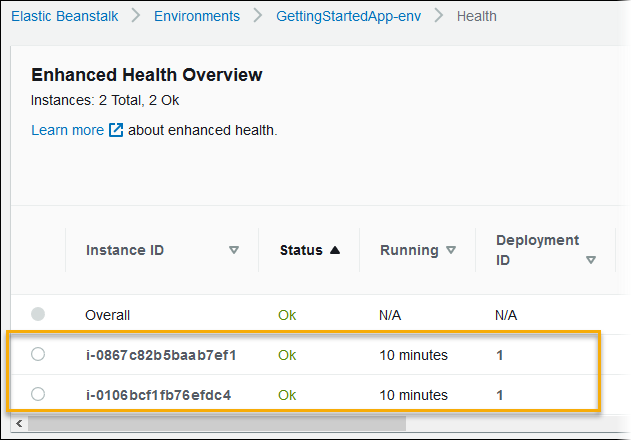Select radio button for instance i-0867c82b5baab7ef1
Screen dimensions: 632x440
point(38,354)
